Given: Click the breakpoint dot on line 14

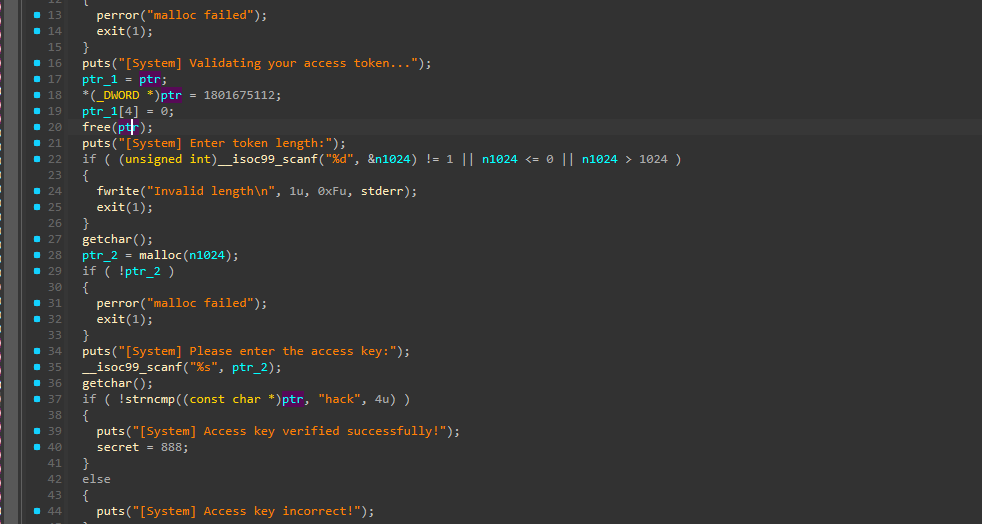Looking at the screenshot, I should (38, 31).
